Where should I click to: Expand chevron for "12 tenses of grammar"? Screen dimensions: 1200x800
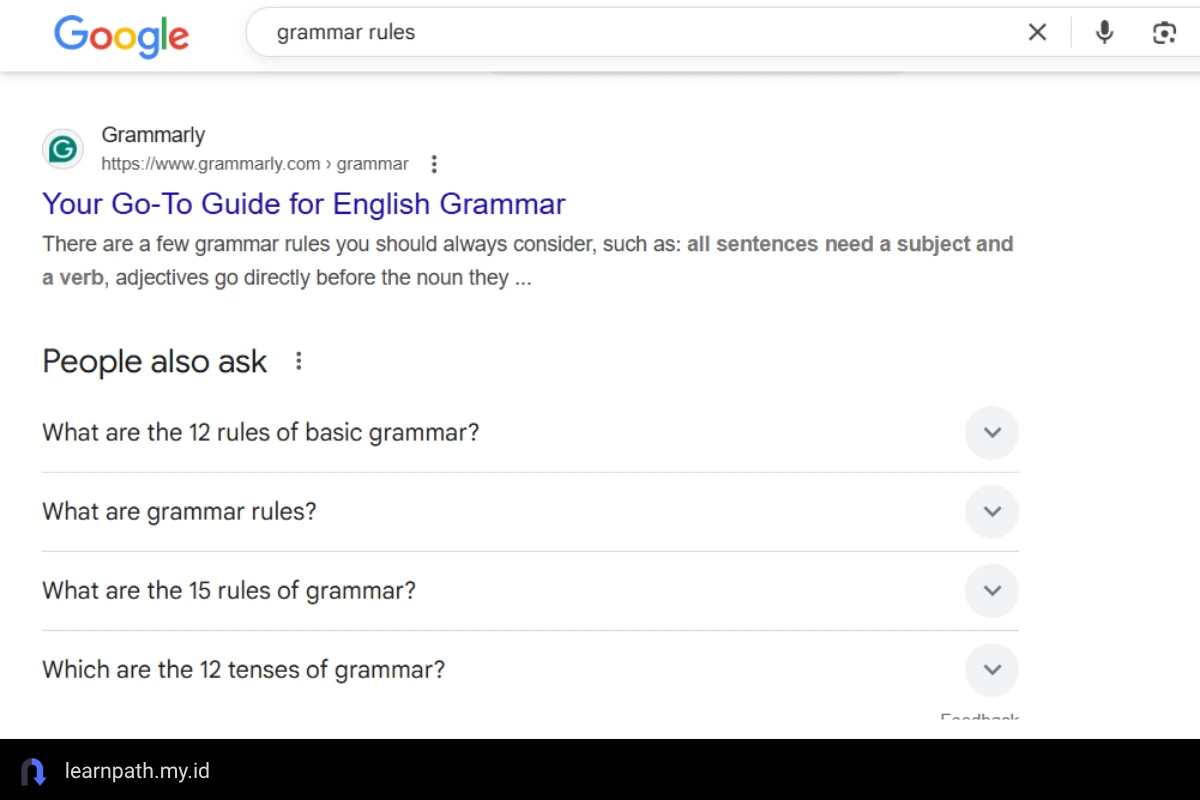[991, 670]
